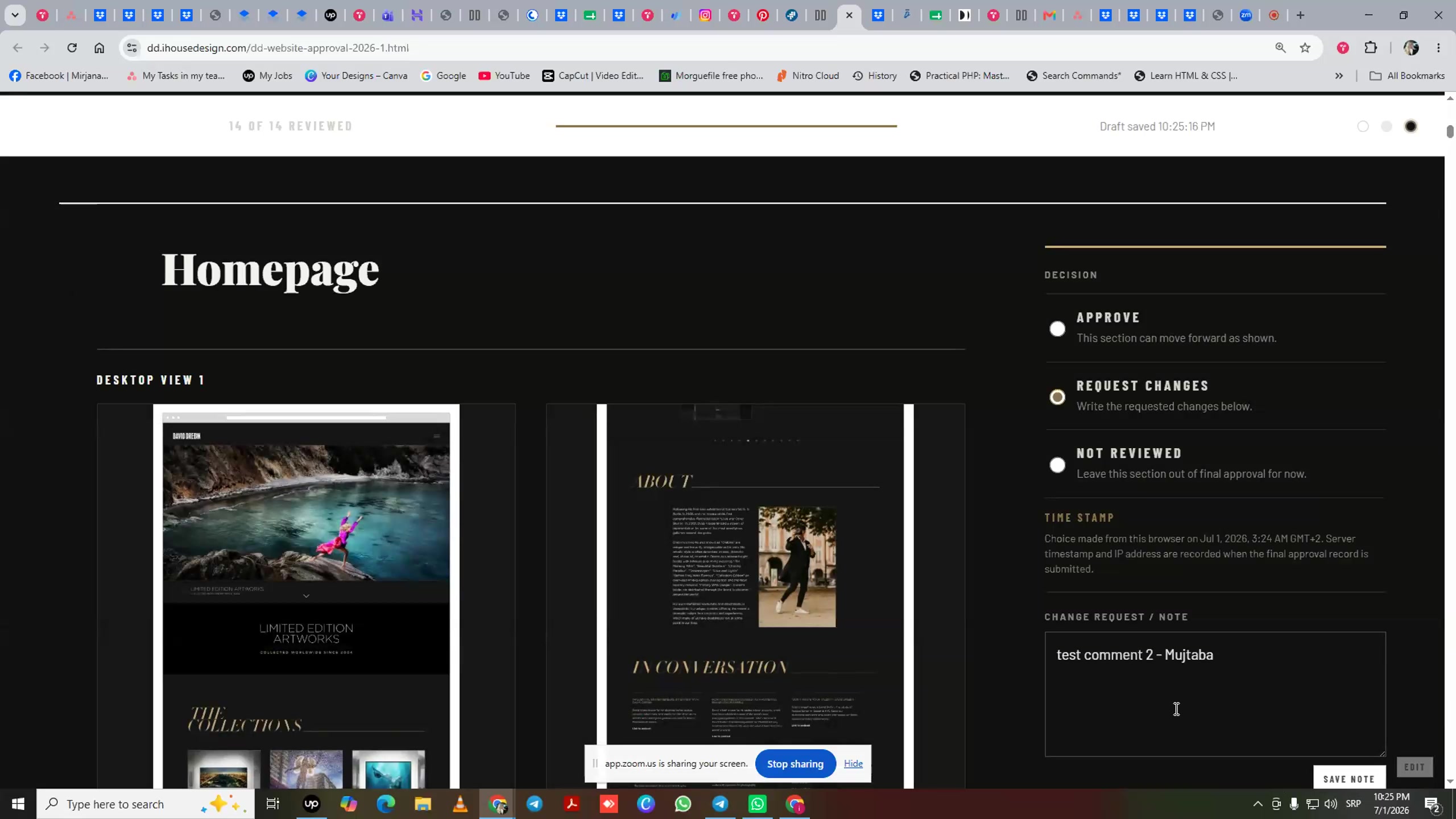This screenshot has width=1456, height=819.
Task: Show hidden system tray icons
Action: click(x=1258, y=804)
